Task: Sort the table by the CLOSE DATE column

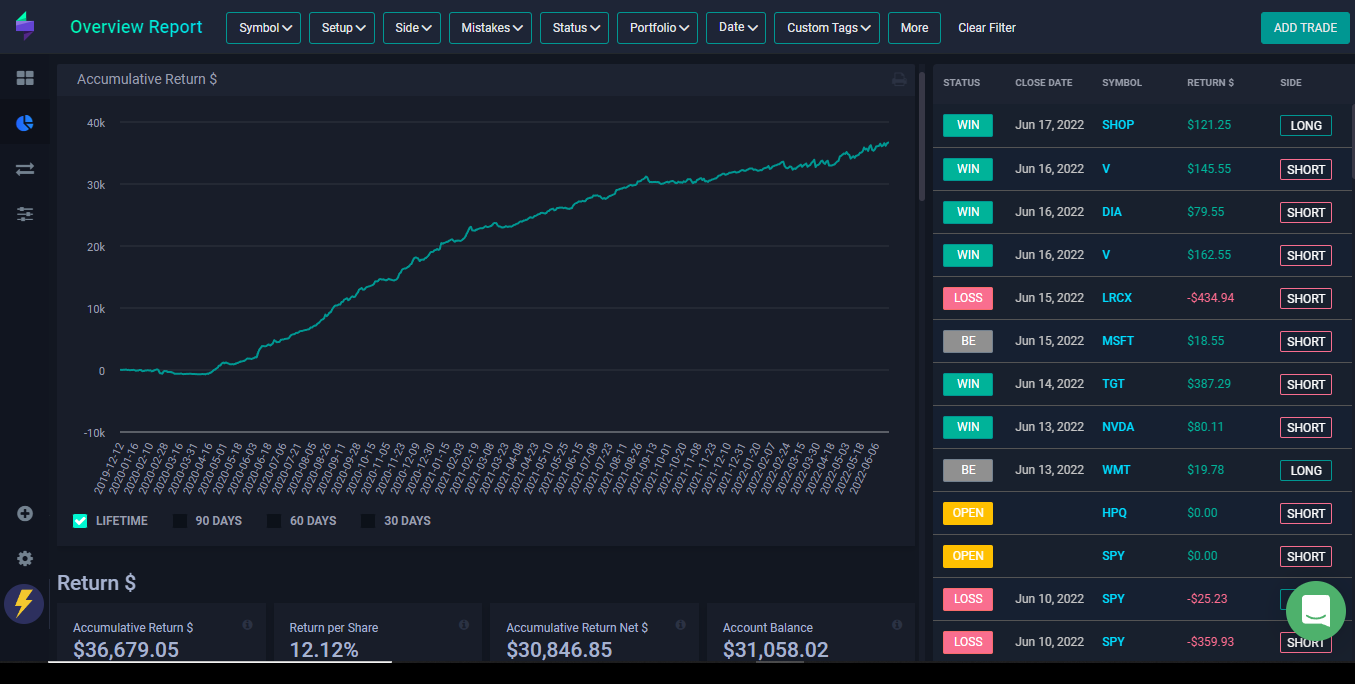Action: (x=1043, y=83)
